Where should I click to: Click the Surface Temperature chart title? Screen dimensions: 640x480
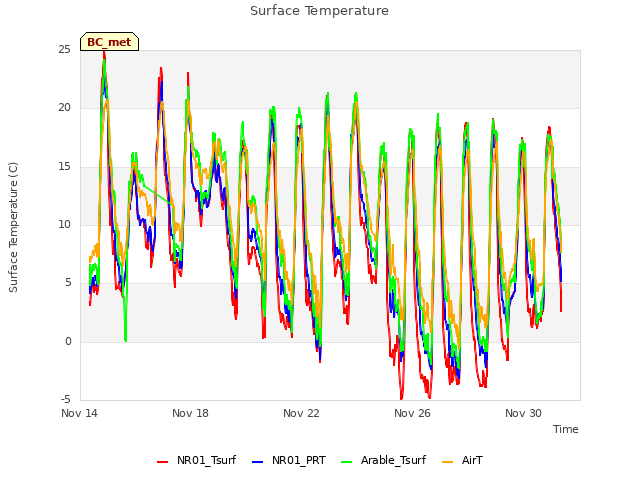point(319,11)
